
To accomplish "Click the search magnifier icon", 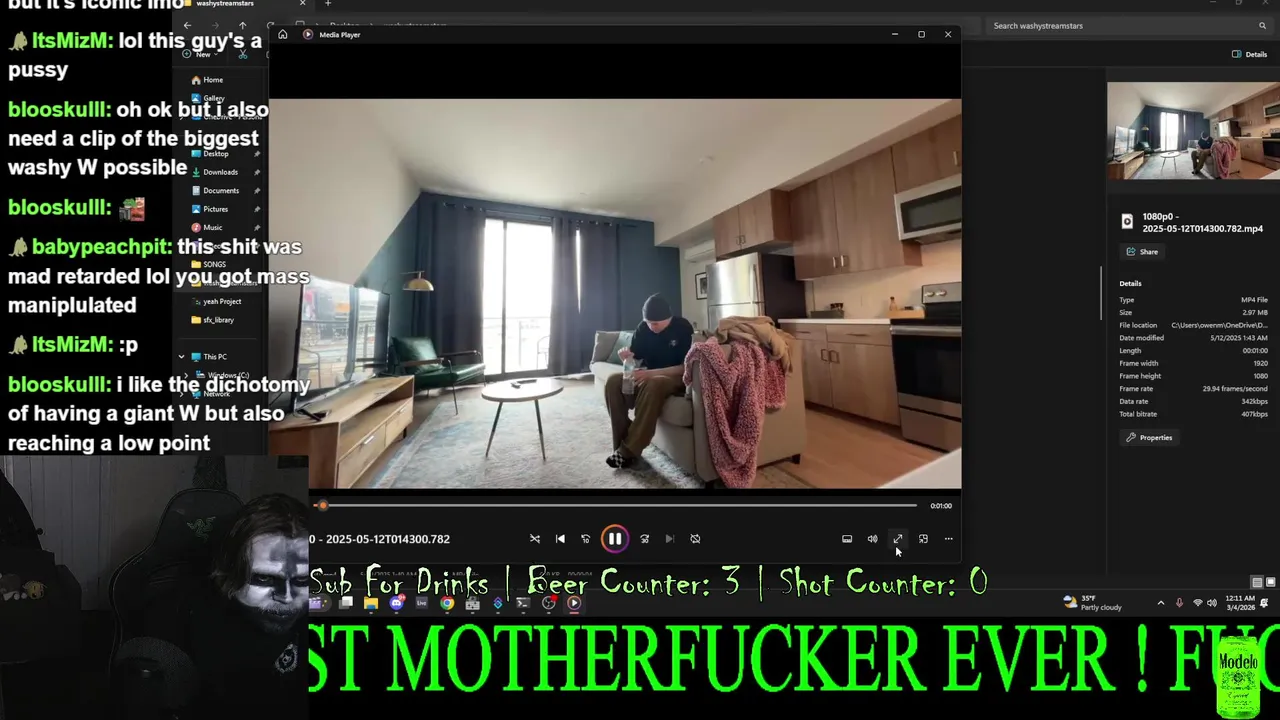I will tap(1262, 26).
